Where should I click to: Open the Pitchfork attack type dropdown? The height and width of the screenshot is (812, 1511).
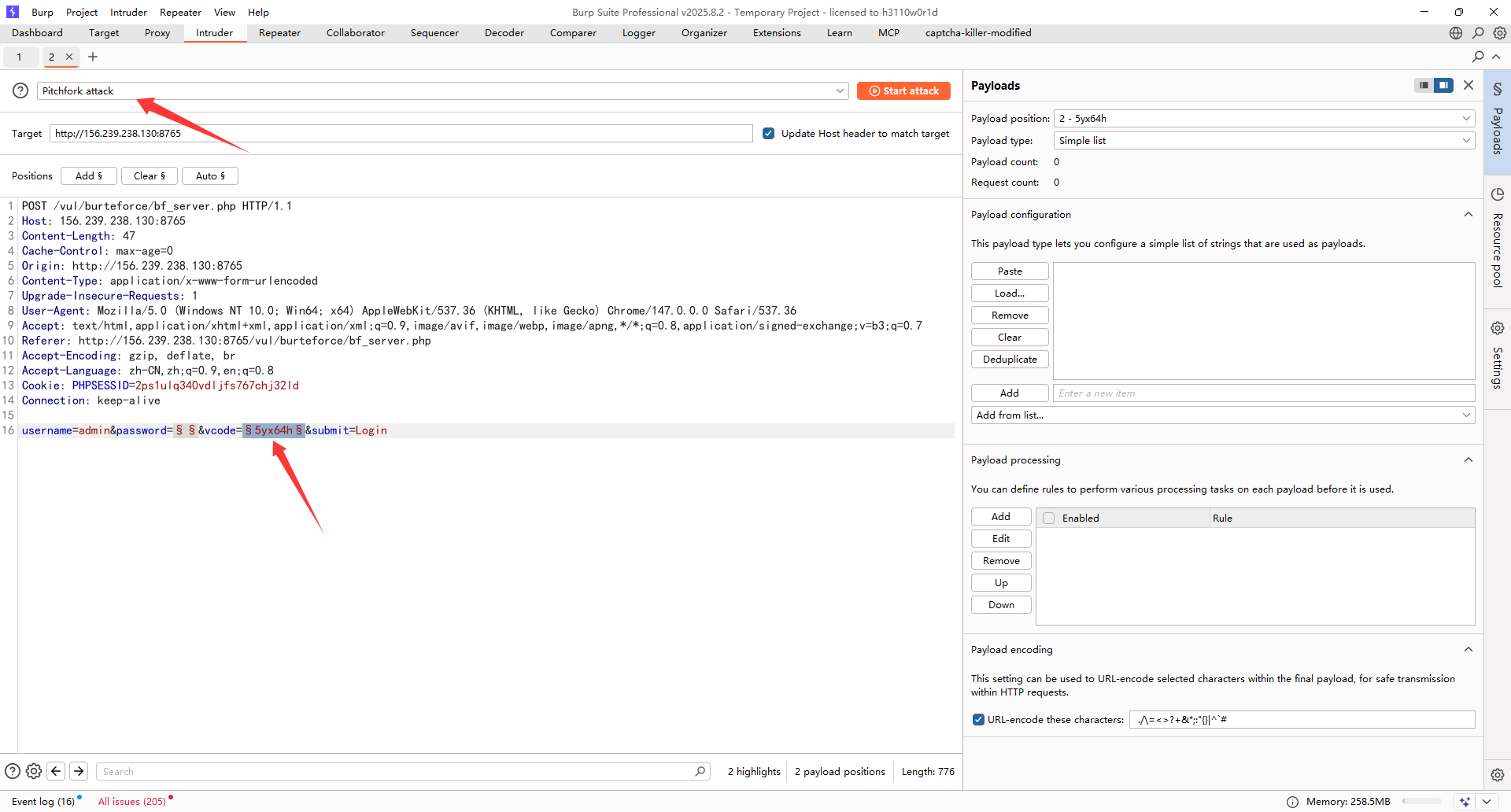tap(442, 91)
